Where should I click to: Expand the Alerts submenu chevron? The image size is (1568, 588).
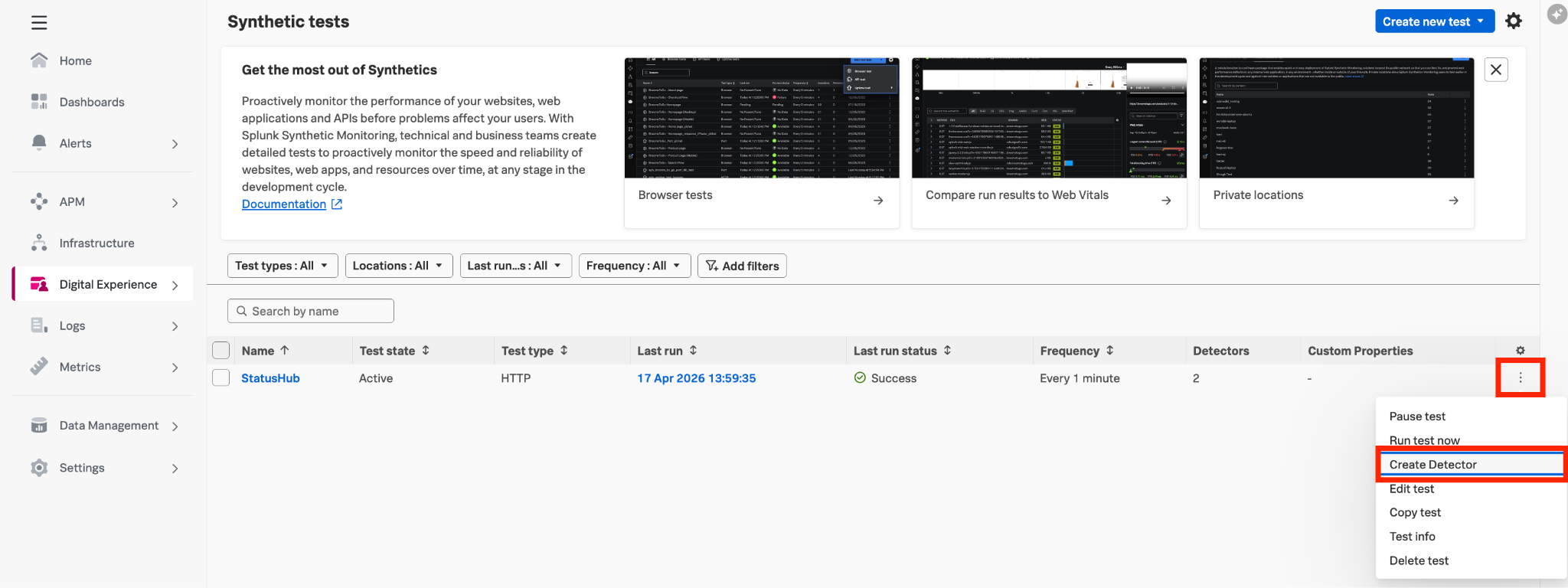175,144
